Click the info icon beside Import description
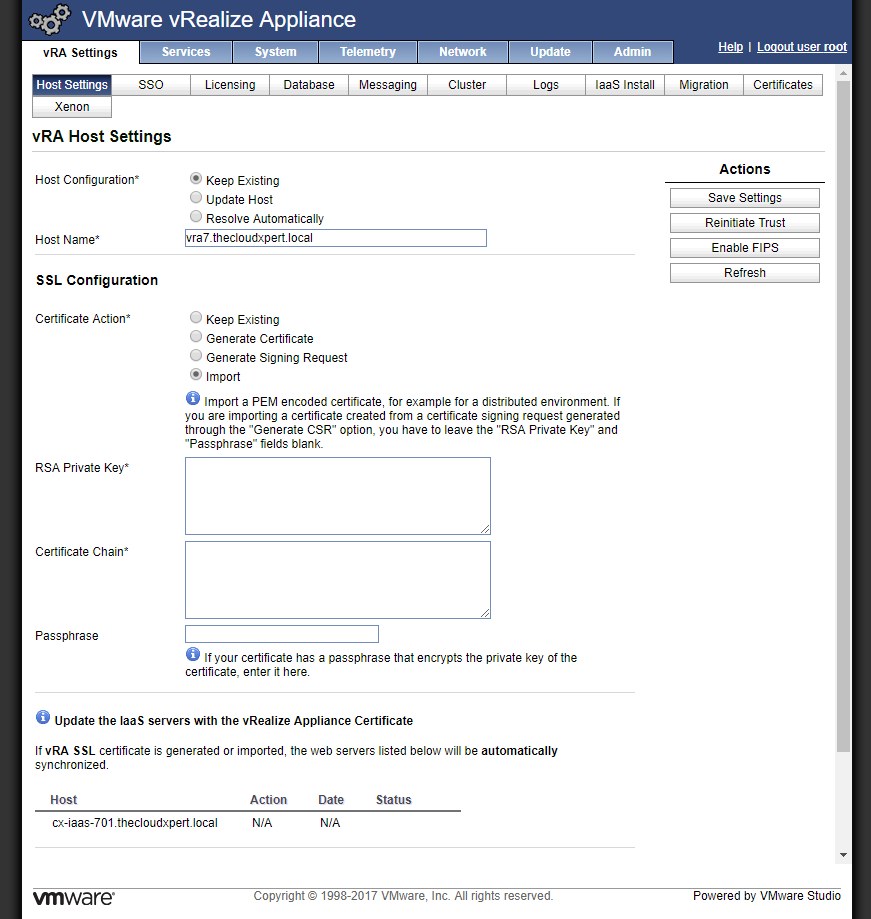 (193, 399)
